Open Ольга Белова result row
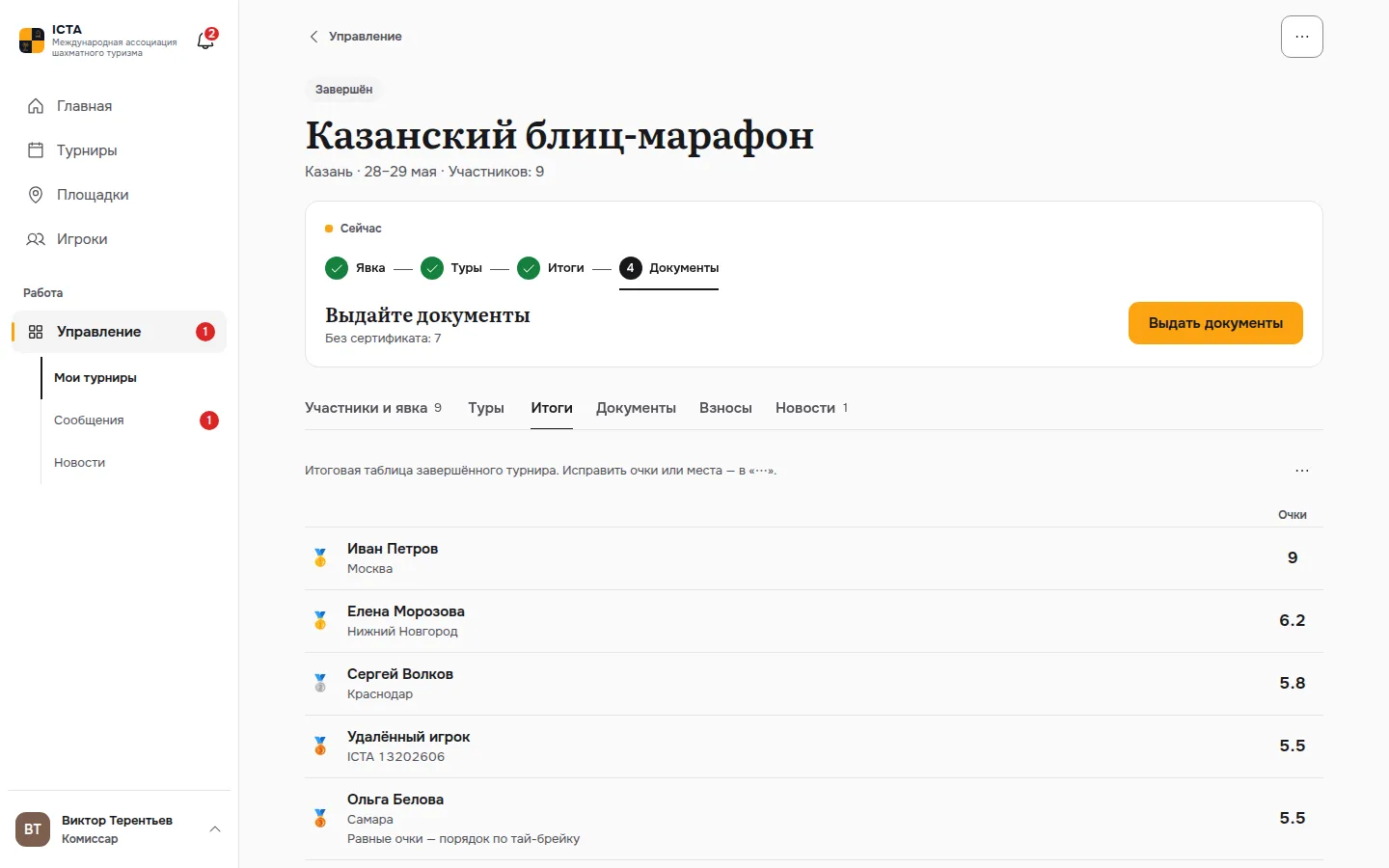1389x868 pixels. point(814,819)
